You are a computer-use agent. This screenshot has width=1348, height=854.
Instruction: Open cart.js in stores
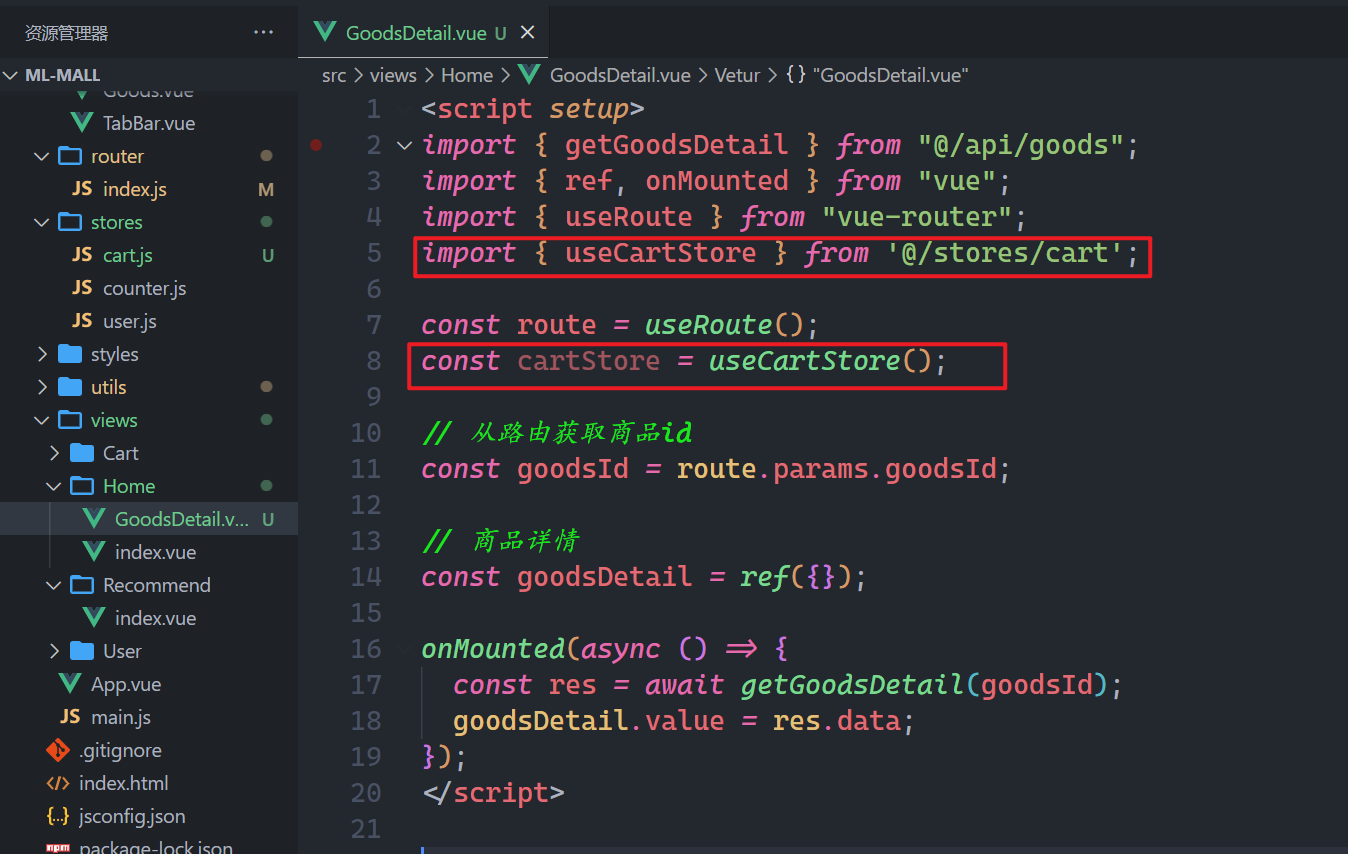[x=128, y=255]
